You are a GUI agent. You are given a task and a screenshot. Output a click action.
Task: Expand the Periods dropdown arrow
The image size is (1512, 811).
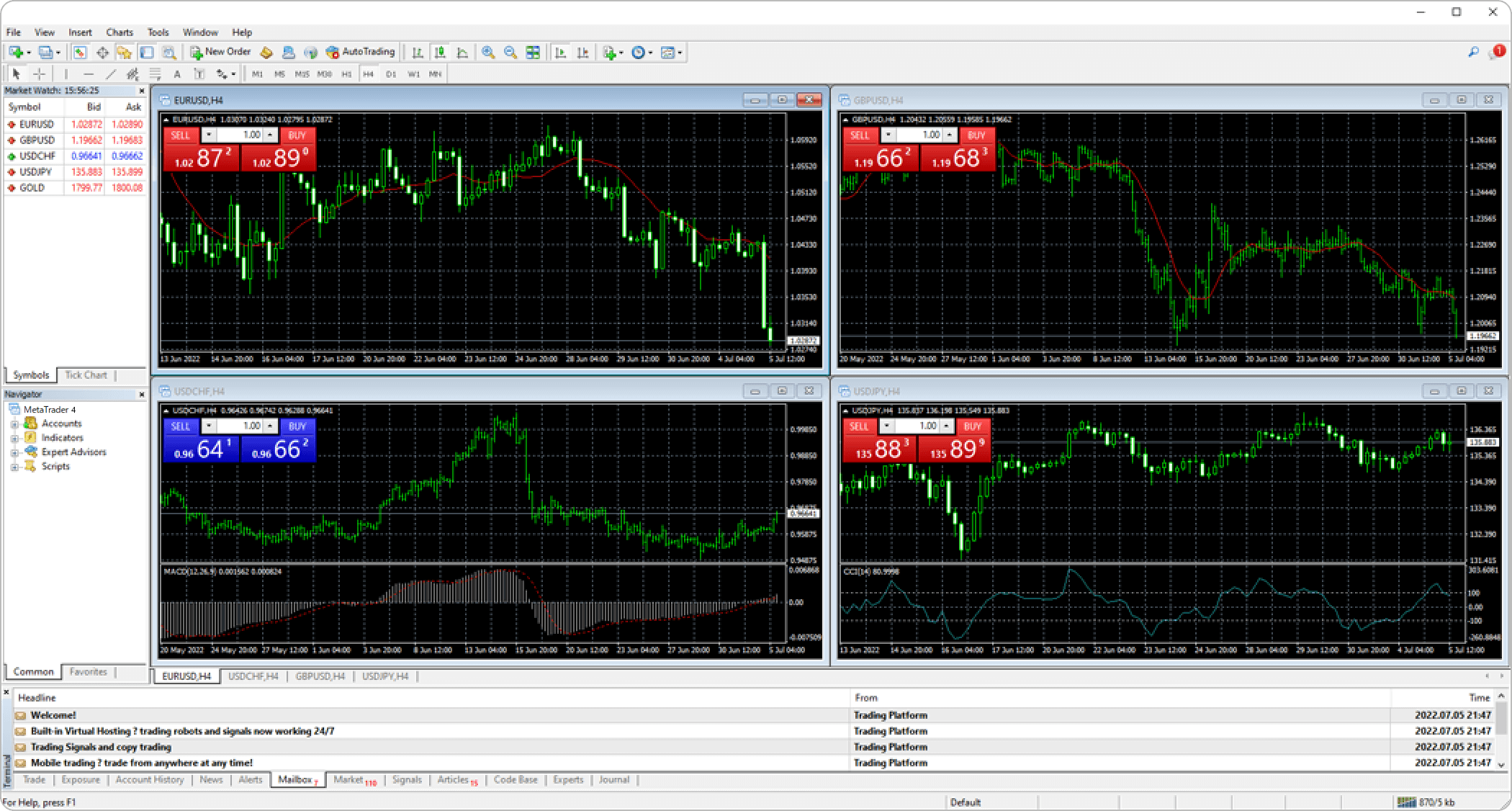point(650,53)
